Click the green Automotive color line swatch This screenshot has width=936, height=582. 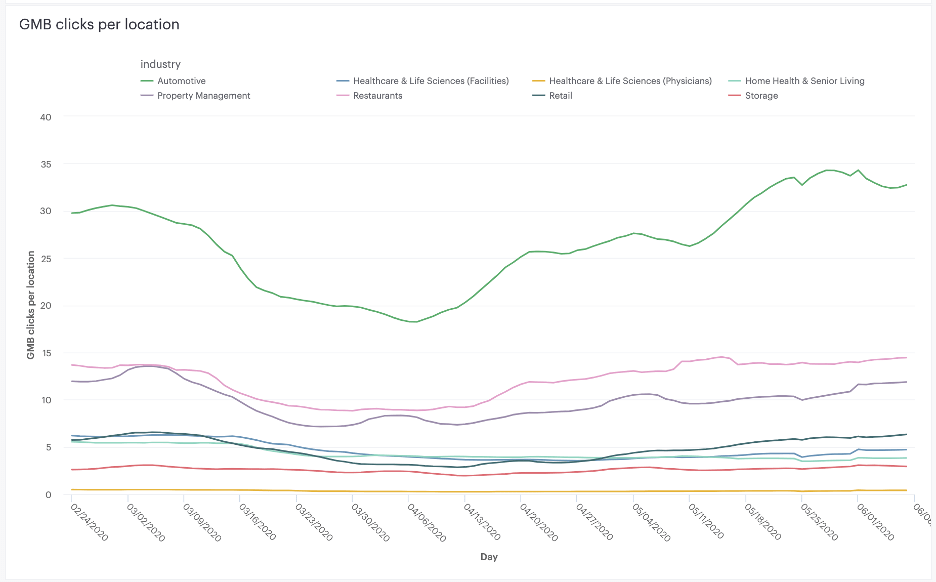pos(146,81)
